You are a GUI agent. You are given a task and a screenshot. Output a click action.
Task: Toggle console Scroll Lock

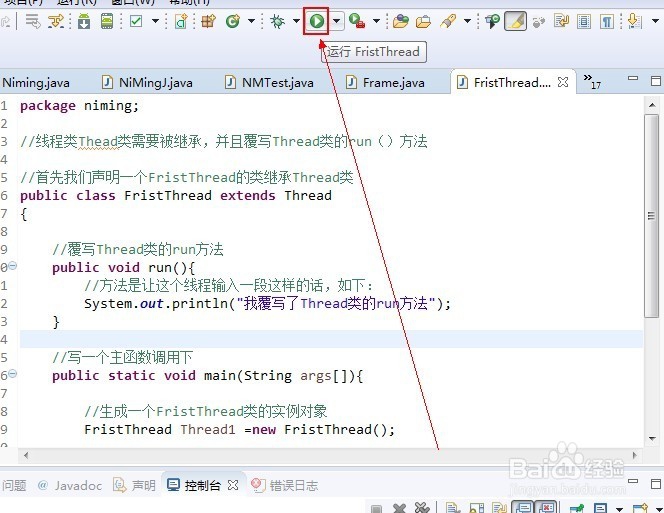(x=477, y=508)
